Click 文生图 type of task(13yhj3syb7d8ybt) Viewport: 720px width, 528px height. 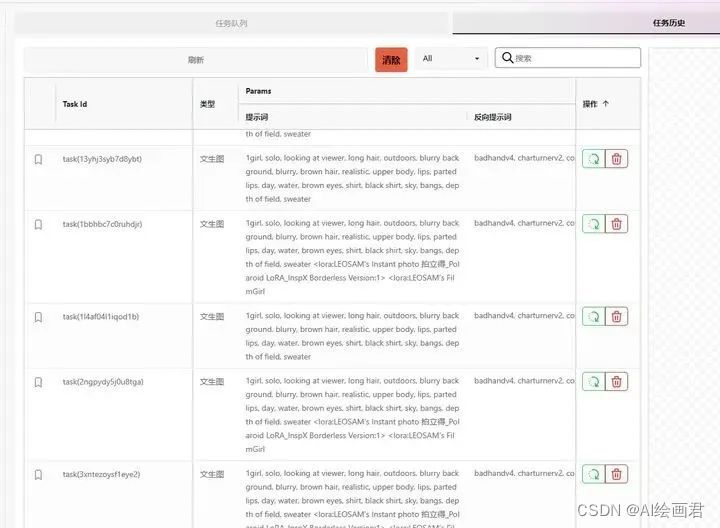point(212,159)
